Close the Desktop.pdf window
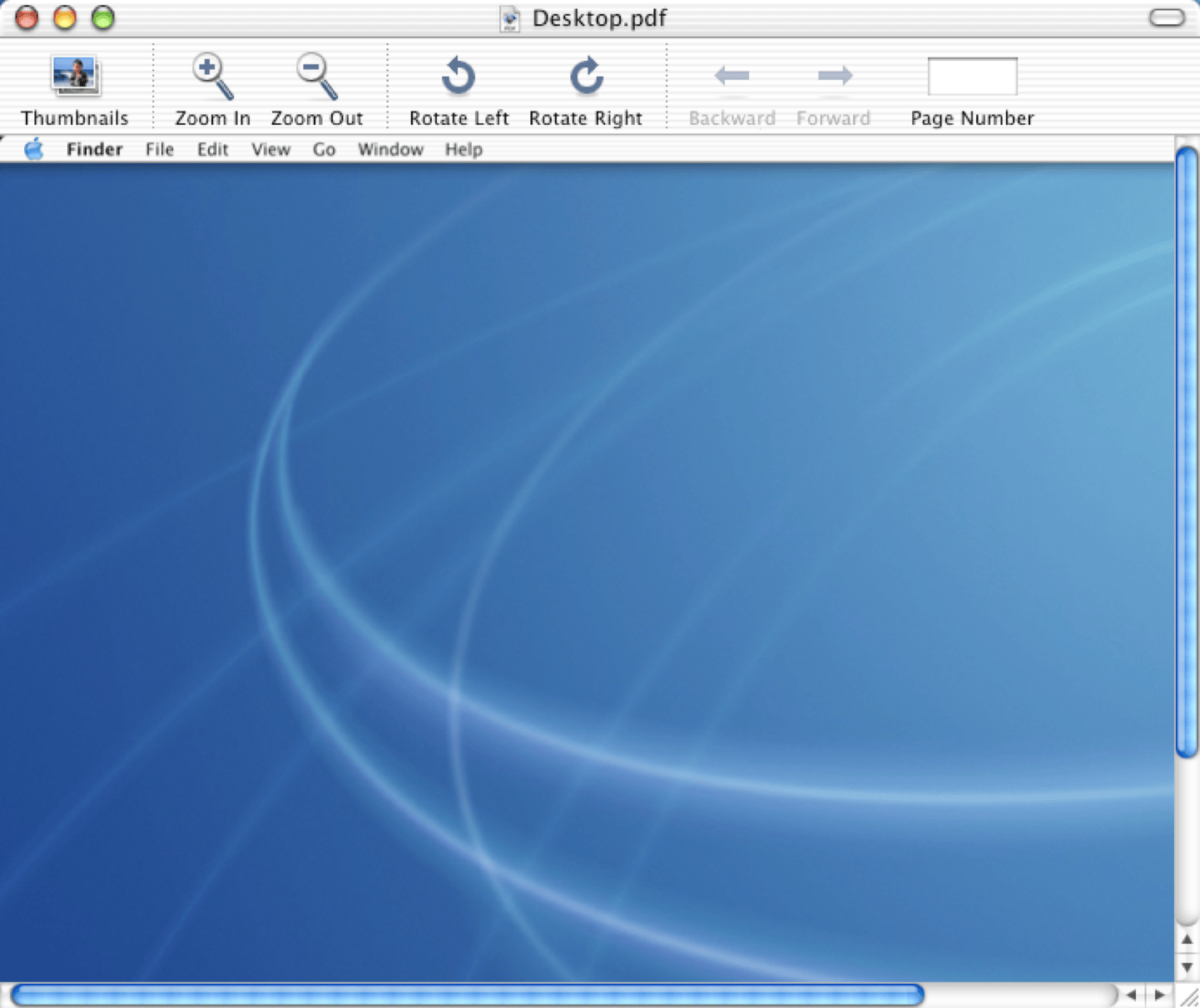 [x=27, y=17]
